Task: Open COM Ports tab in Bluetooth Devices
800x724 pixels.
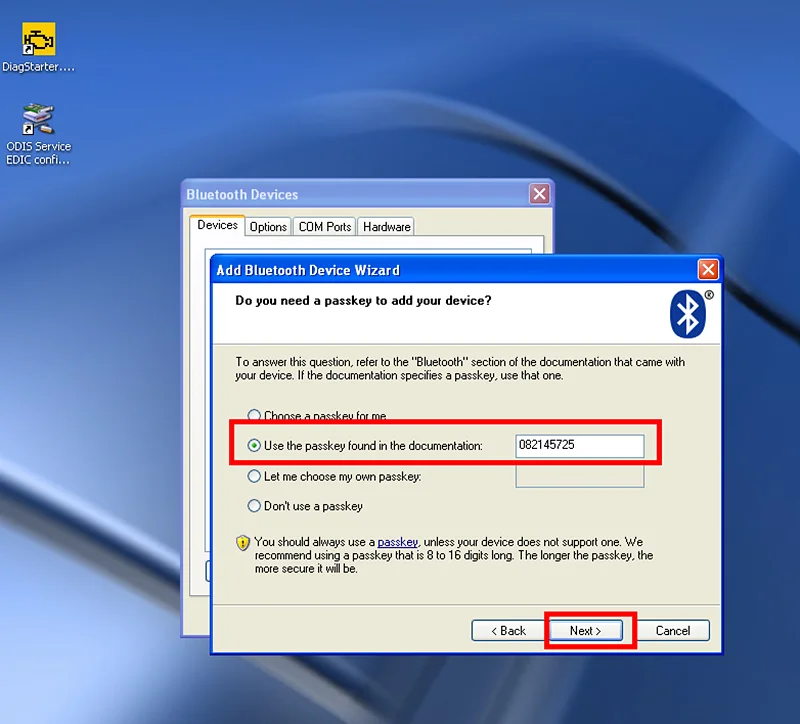Action: [x=324, y=227]
